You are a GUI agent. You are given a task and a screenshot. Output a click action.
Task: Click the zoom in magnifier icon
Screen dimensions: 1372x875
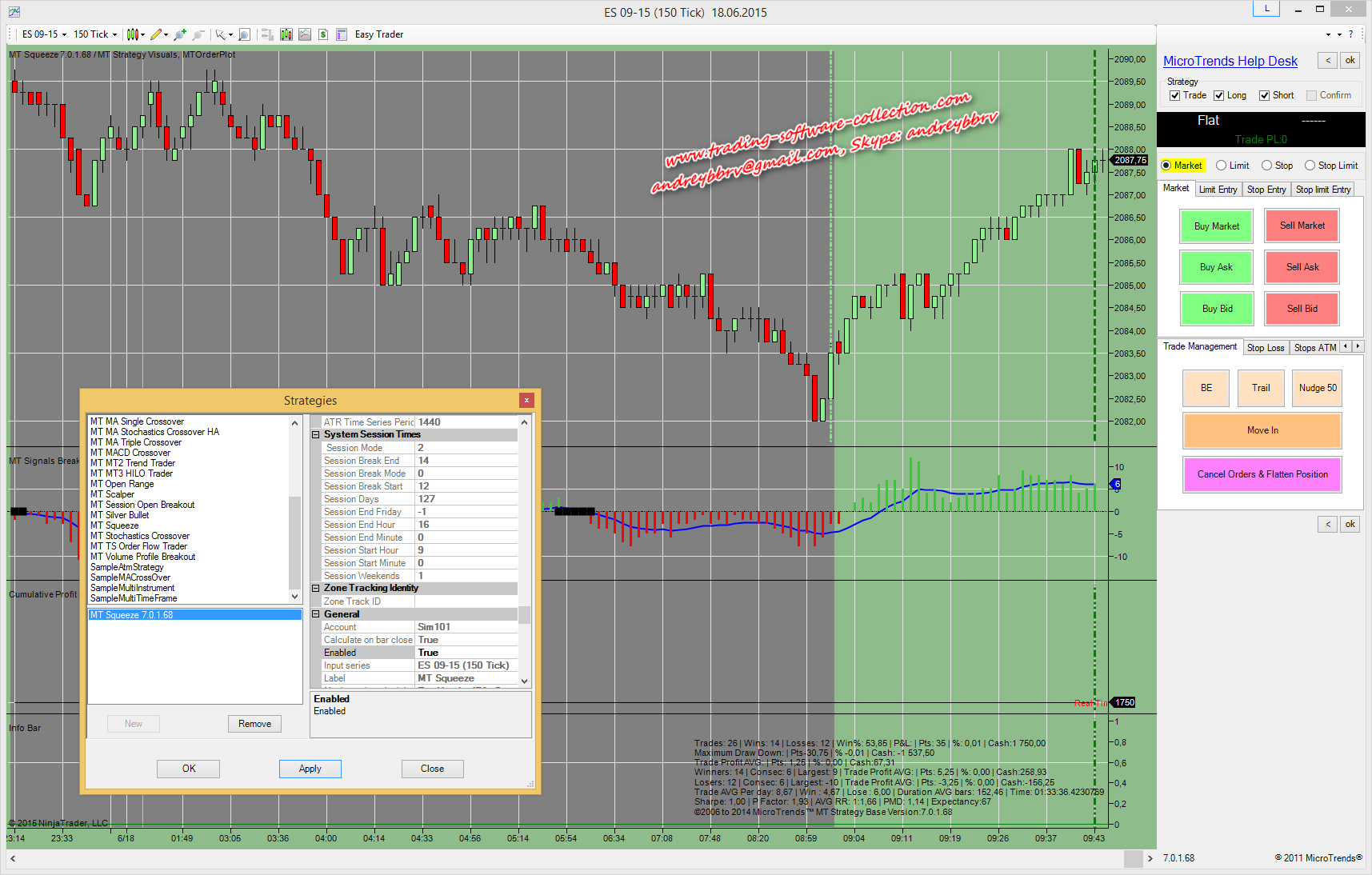click(180, 34)
